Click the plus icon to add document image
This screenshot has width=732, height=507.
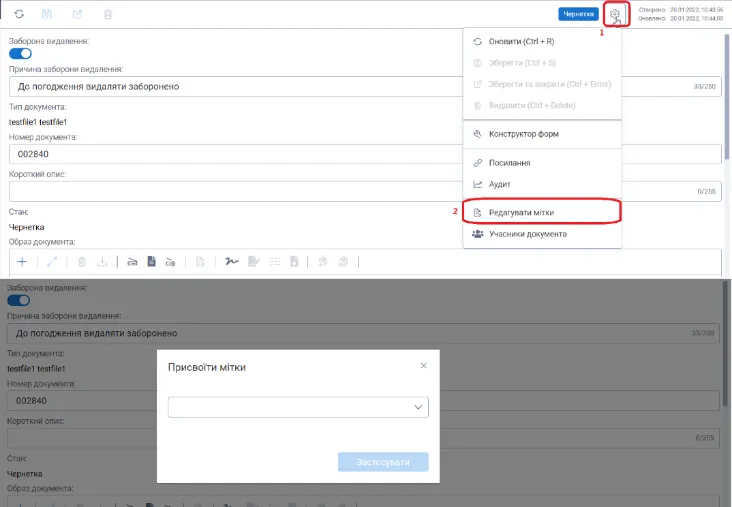pos(22,261)
